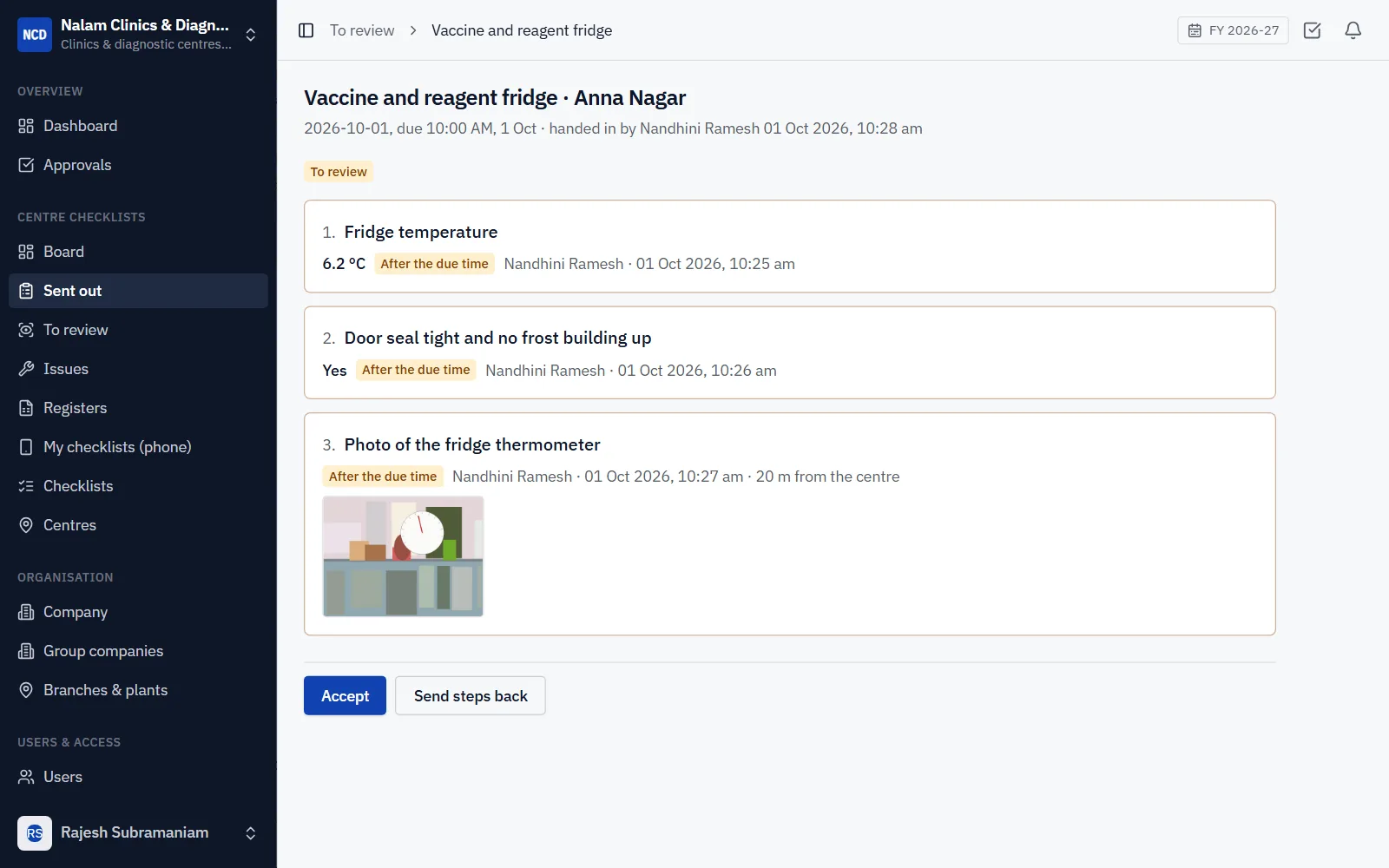
Task: Click the To review scan icon
Action: 26,330
